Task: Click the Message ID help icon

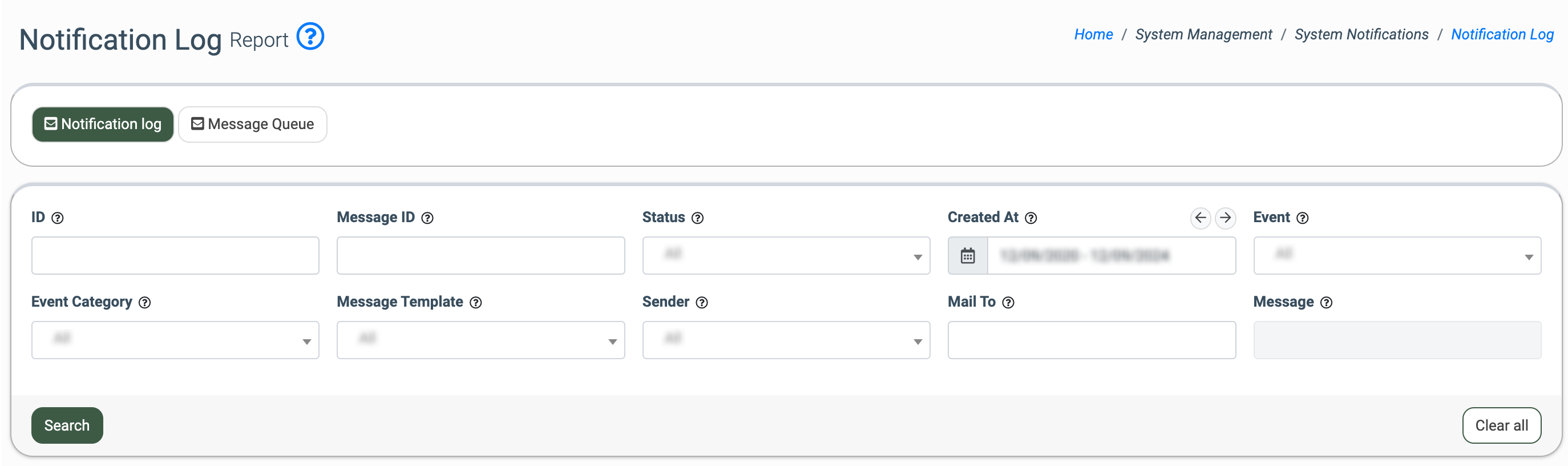Action: (427, 218)
